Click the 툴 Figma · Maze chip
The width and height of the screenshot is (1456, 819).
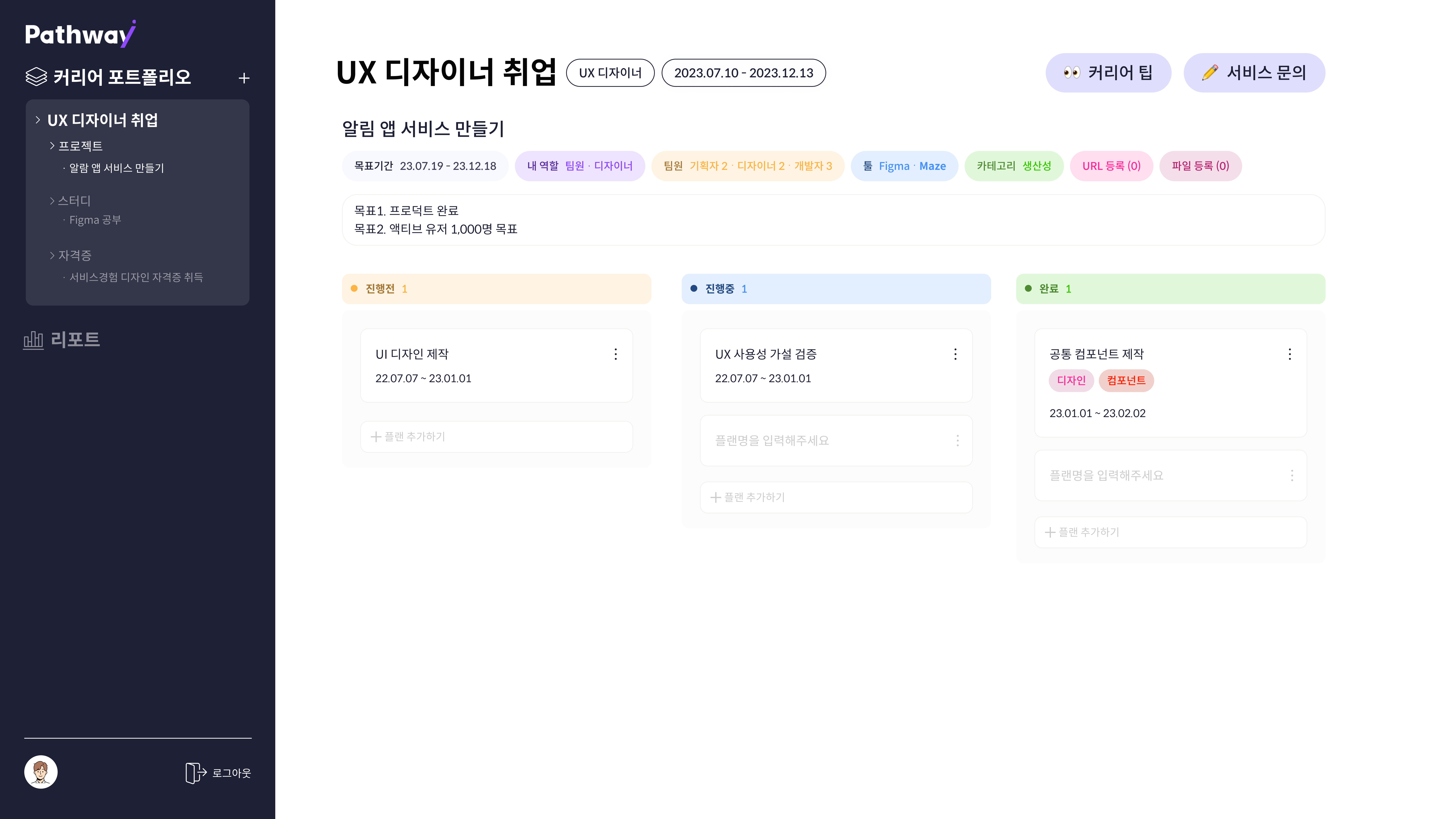904,166
